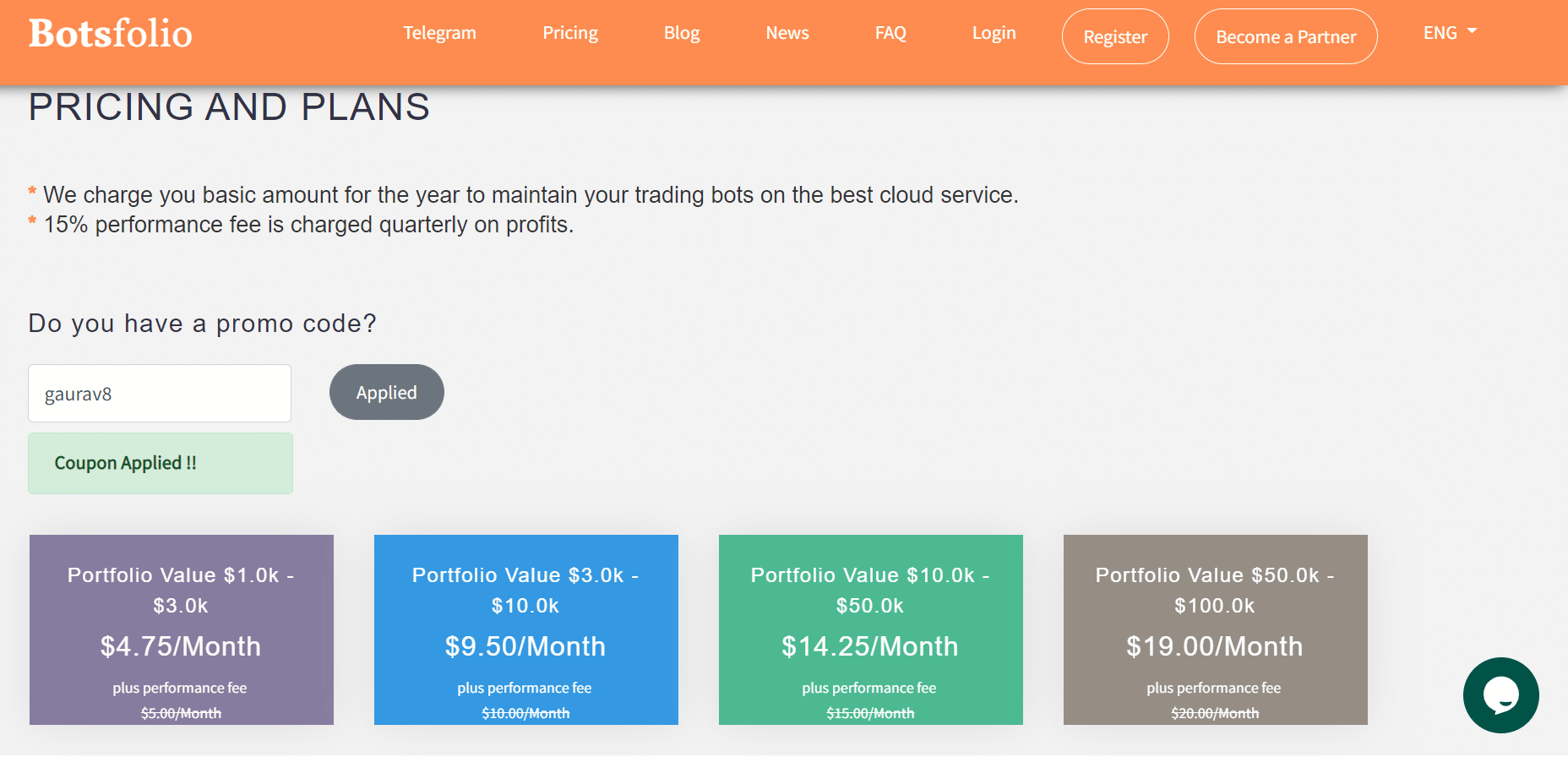
Task: Open the Telegram nav link
Action: point(439,33)
